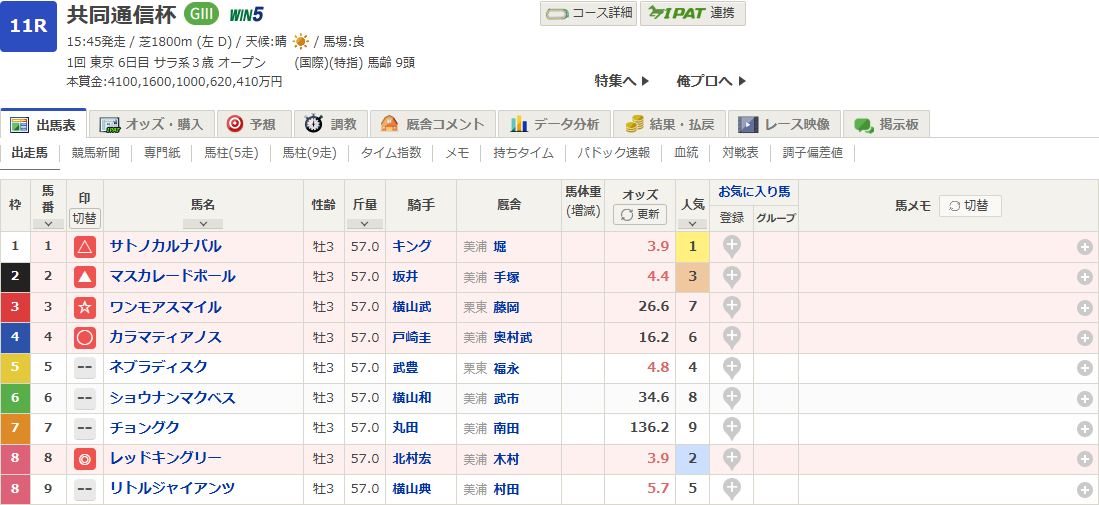Refresh odds with the 更新 button
The image size is (1099, 505).
639,214
